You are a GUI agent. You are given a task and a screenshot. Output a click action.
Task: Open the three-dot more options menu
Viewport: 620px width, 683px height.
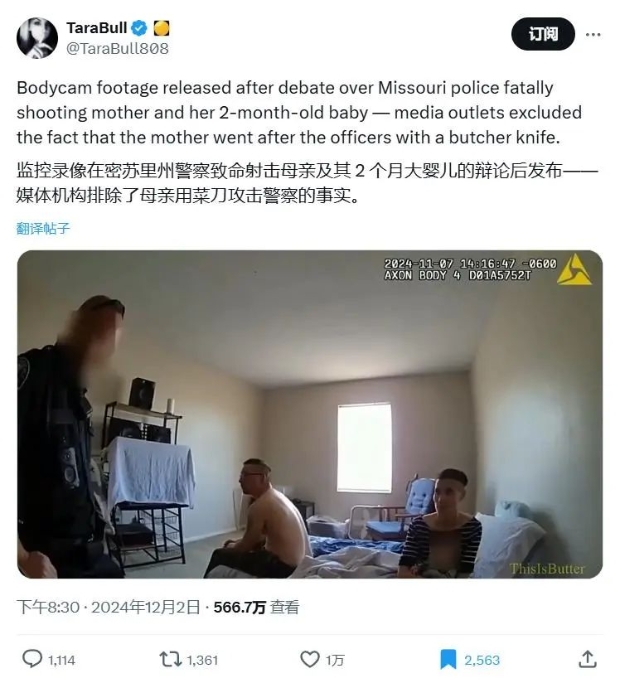click(x=593, y=34)
